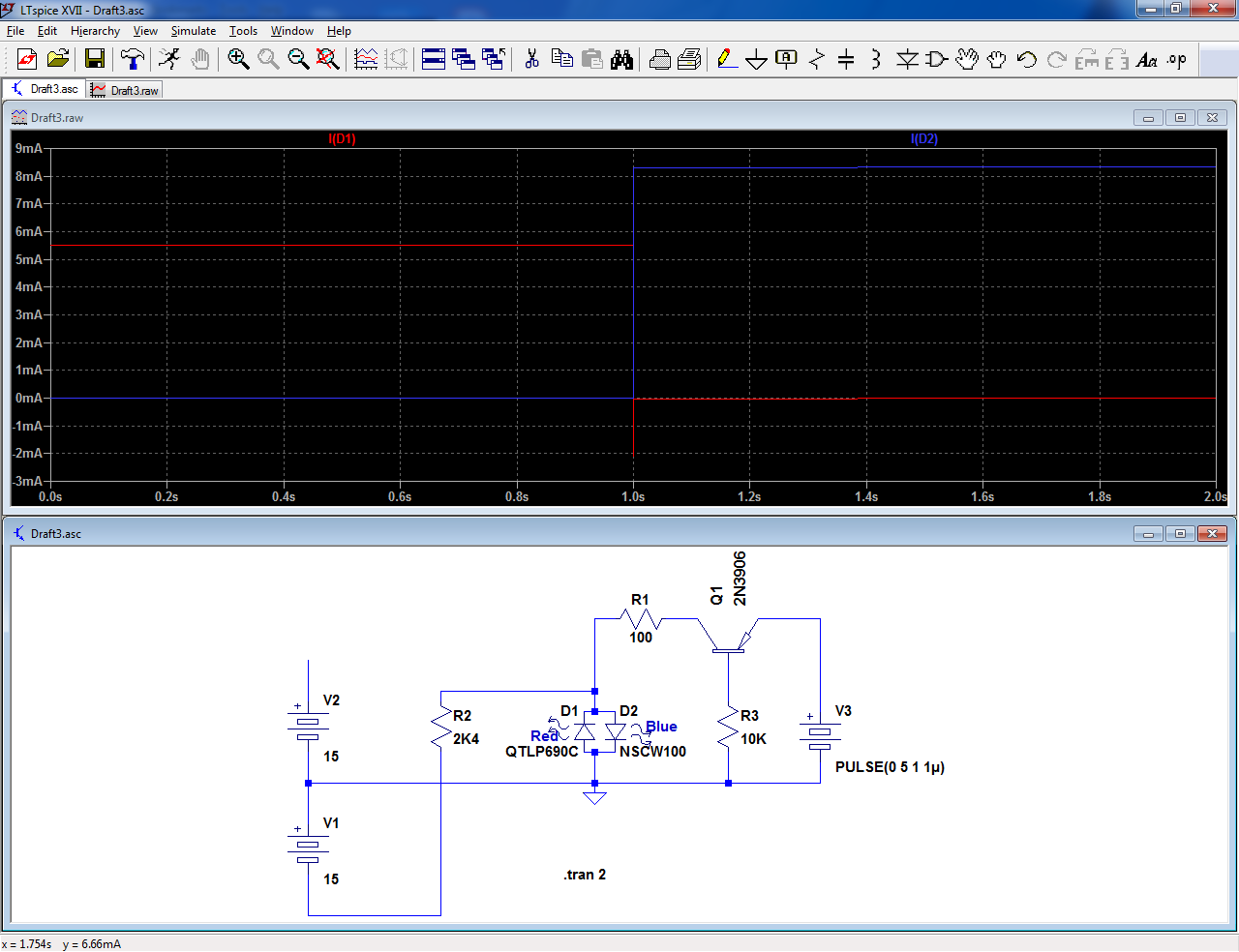
Task: Click the Zoom to Fit icon
Action: click(328, 59)
